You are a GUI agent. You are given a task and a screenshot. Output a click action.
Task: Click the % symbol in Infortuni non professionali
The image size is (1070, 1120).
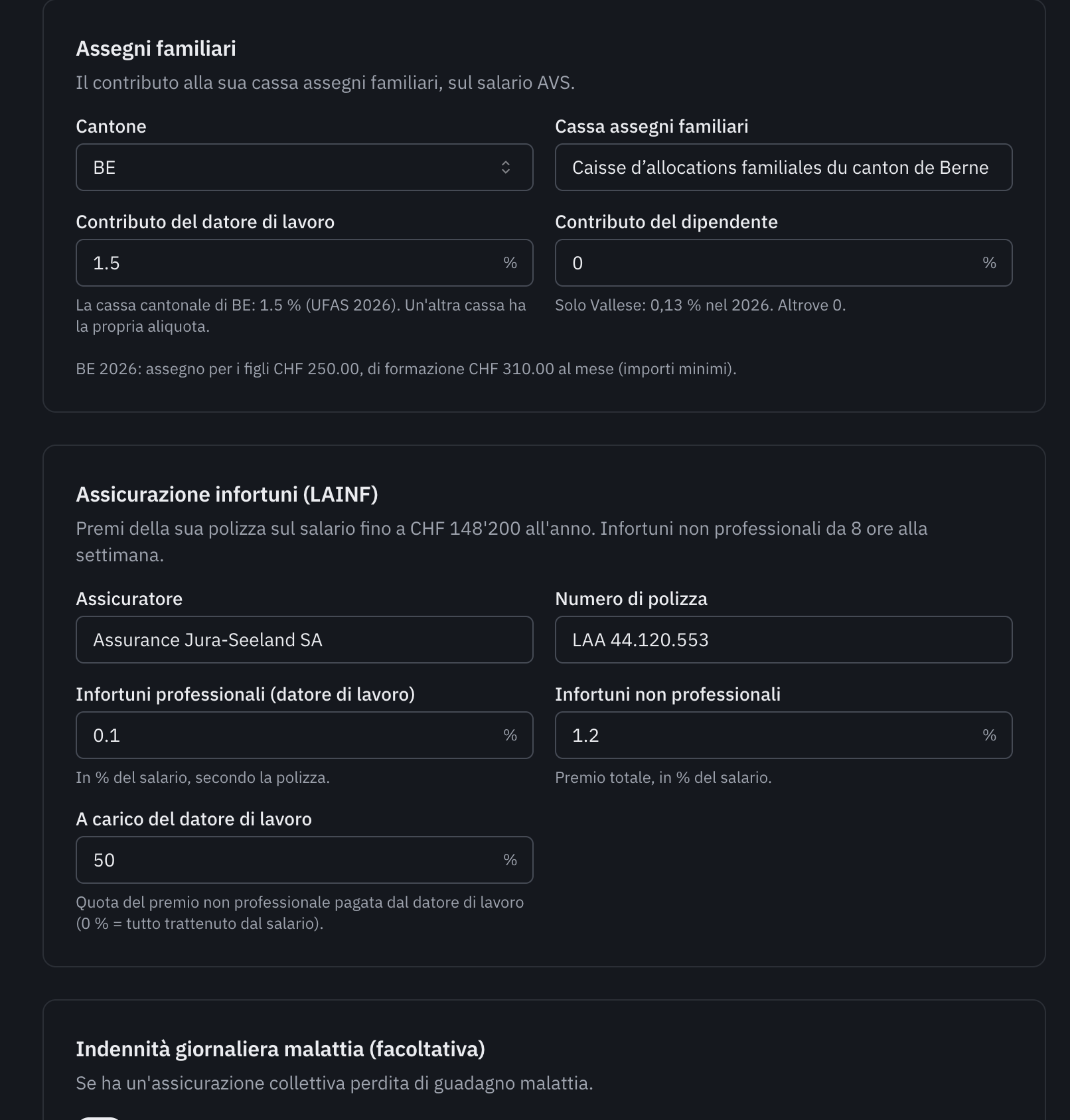989,735
